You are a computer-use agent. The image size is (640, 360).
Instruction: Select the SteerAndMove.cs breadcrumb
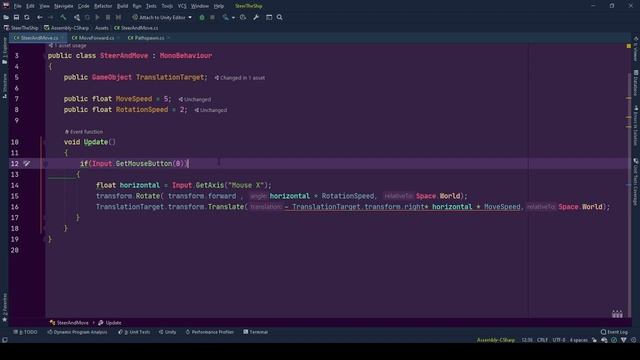136,28
